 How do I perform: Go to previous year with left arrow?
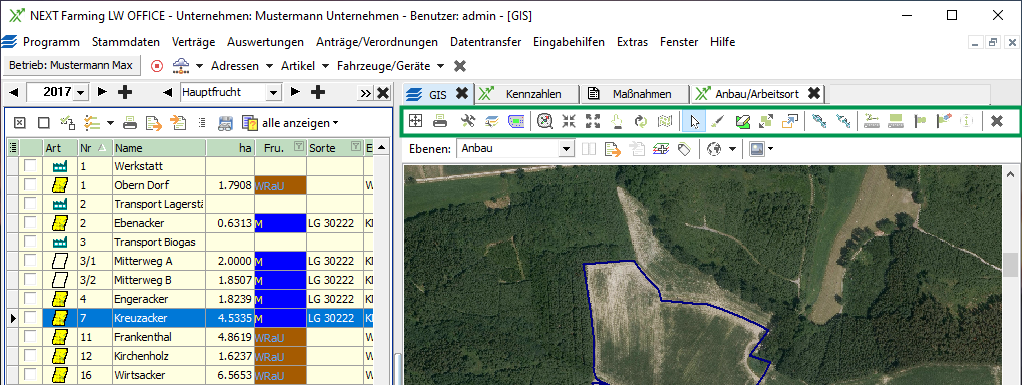point(14,93)
